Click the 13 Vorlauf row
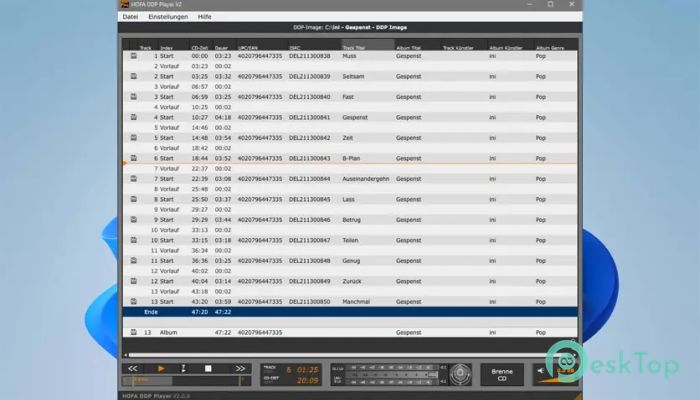700x400 pixels. pyautogui.click(x=350, y=291)
